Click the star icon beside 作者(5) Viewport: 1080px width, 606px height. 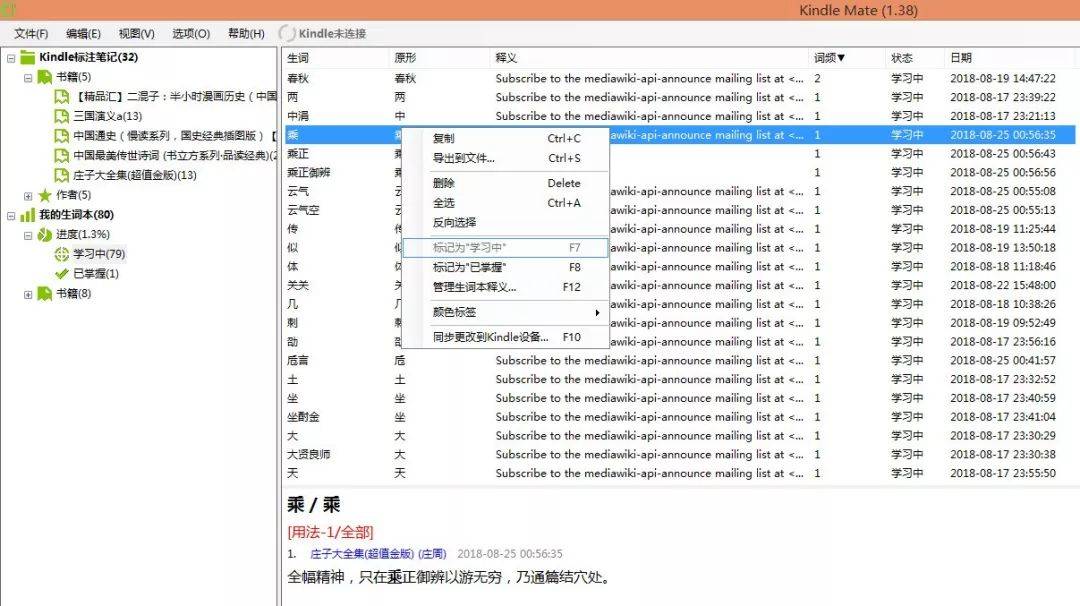click(x=45, y=196)
